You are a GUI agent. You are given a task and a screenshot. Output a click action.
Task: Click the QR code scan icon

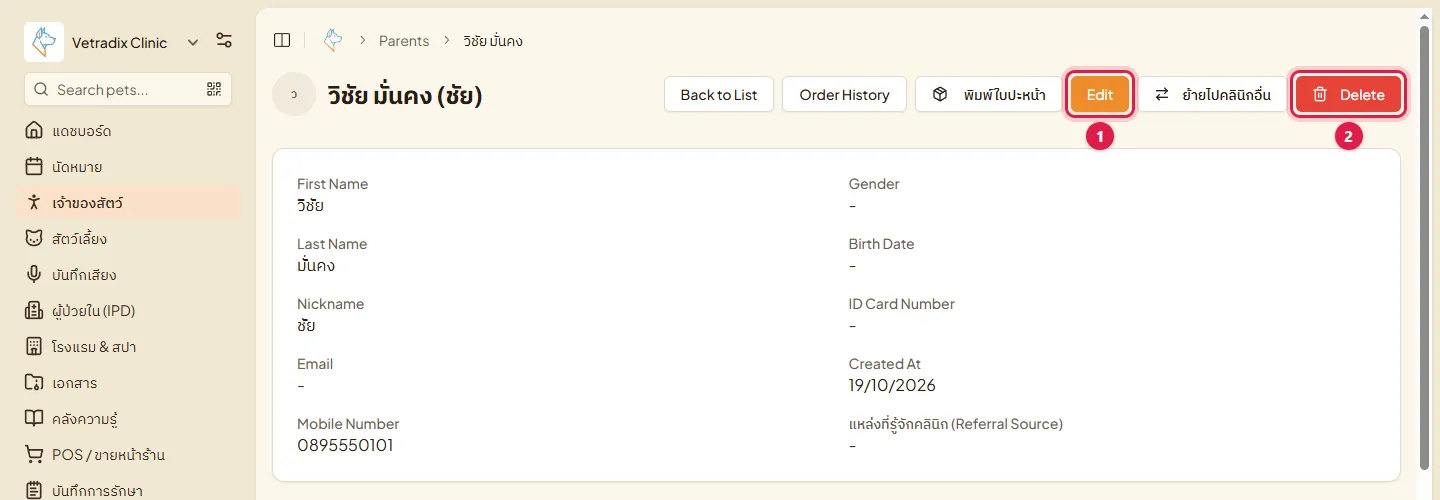[x=214, y=89]
